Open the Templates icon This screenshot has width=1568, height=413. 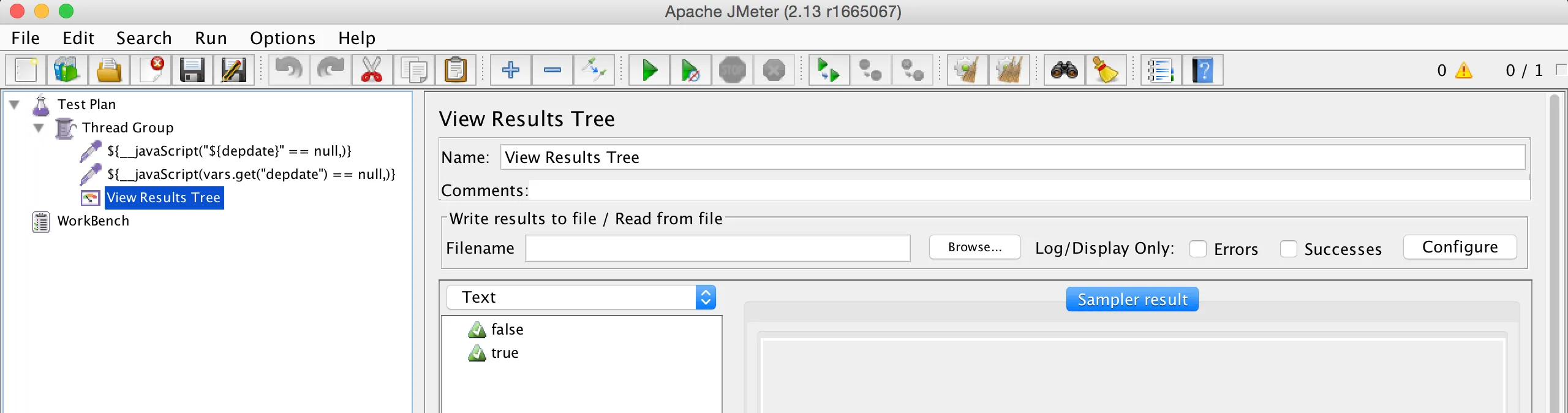[67, 70]
